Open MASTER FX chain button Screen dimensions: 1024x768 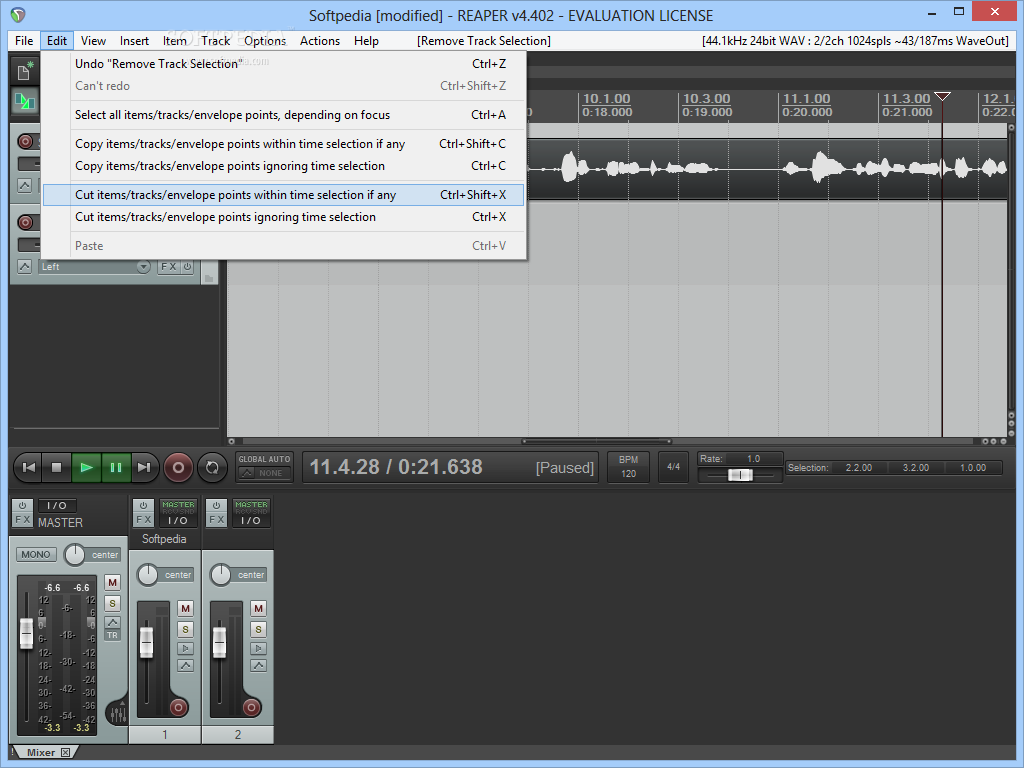click(23, 520)
